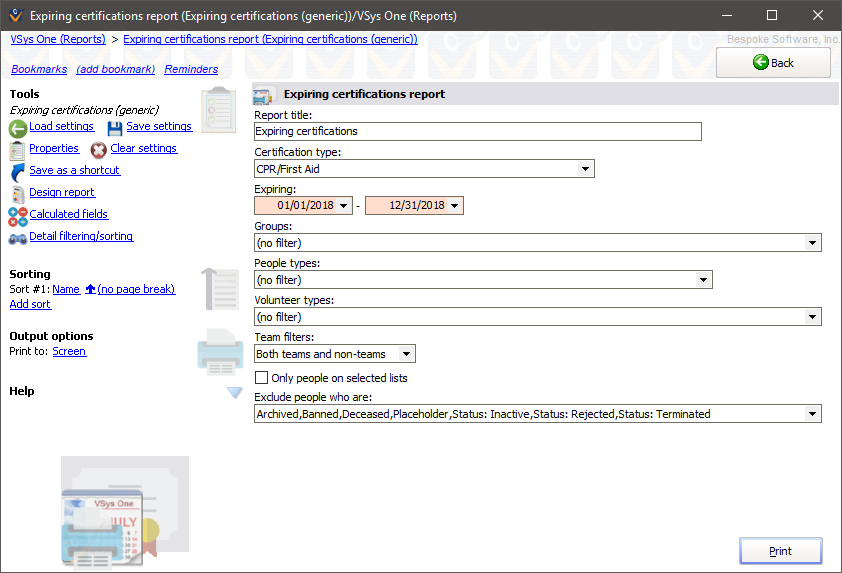Click the VSys One logo in title bar
Screen dimensions: 842x573
(16, 15)
